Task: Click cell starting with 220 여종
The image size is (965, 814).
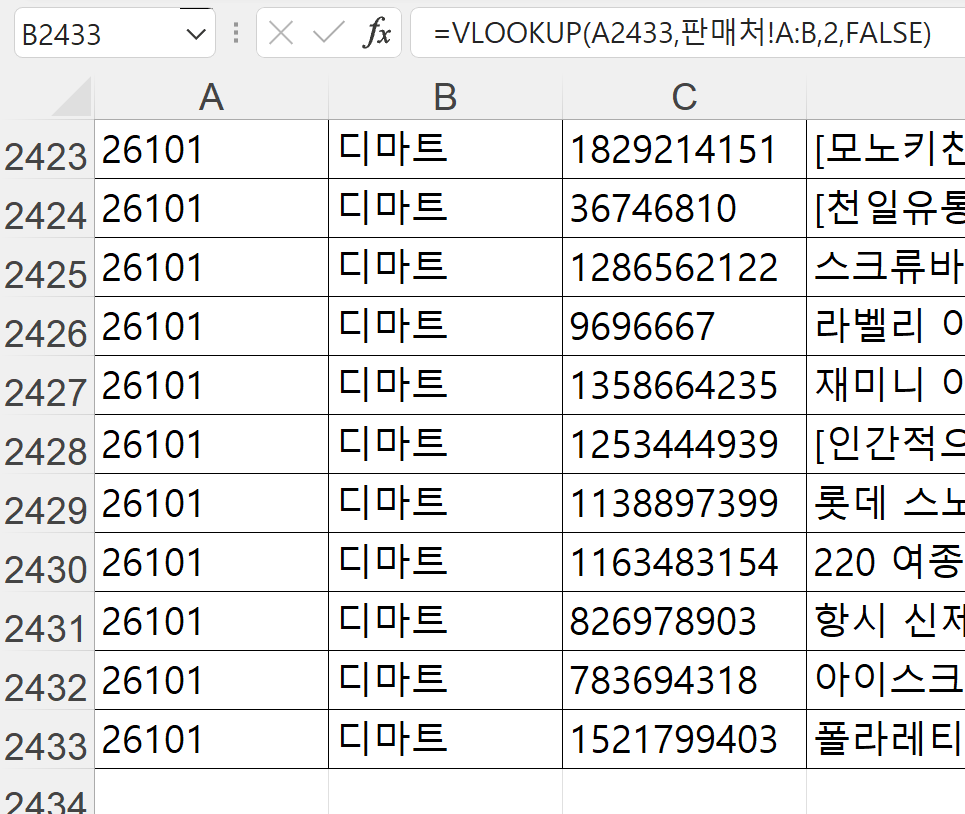Action: pyautogui.click(x=886, y=563)
